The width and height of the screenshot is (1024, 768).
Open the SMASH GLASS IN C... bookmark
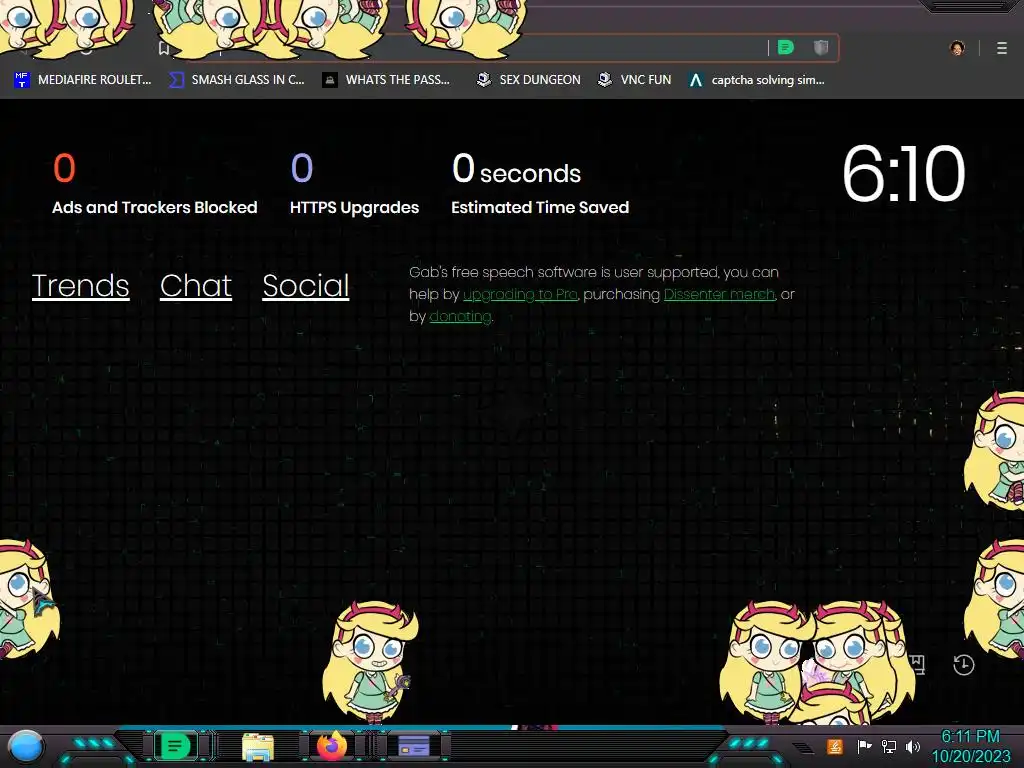coord(237,80)
